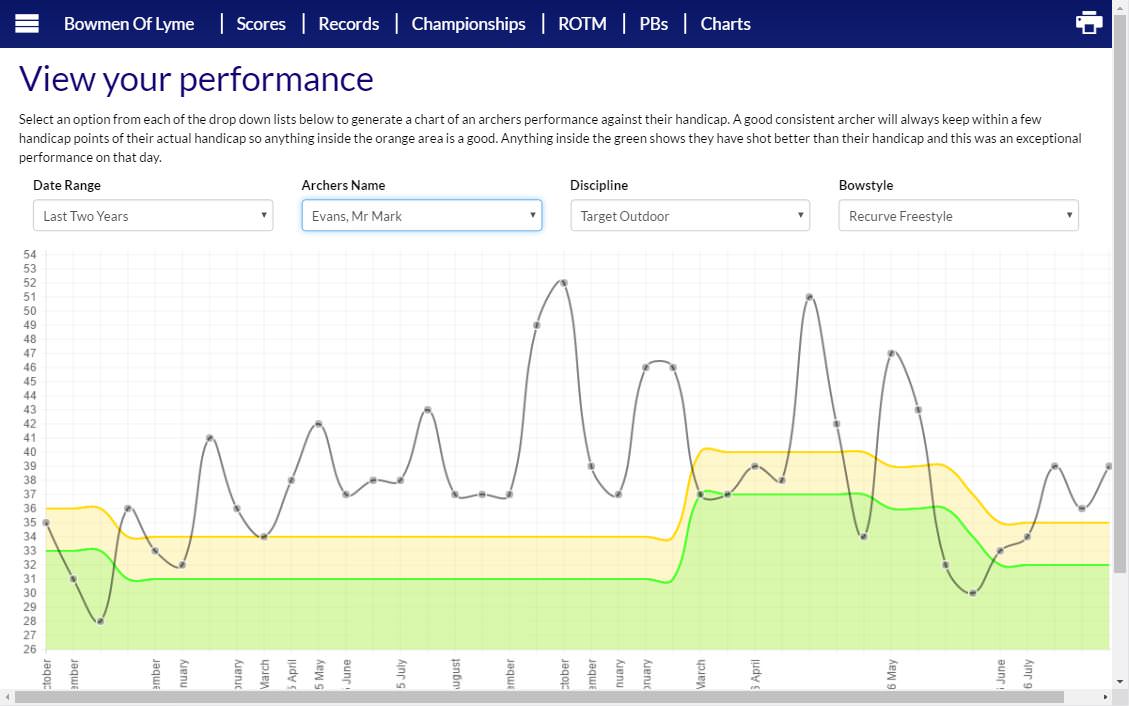The height and width of the screenshot is (706, 1129).
Task: Open the Championships menu item
Action: pyautogui.click(x=468, y=24)
